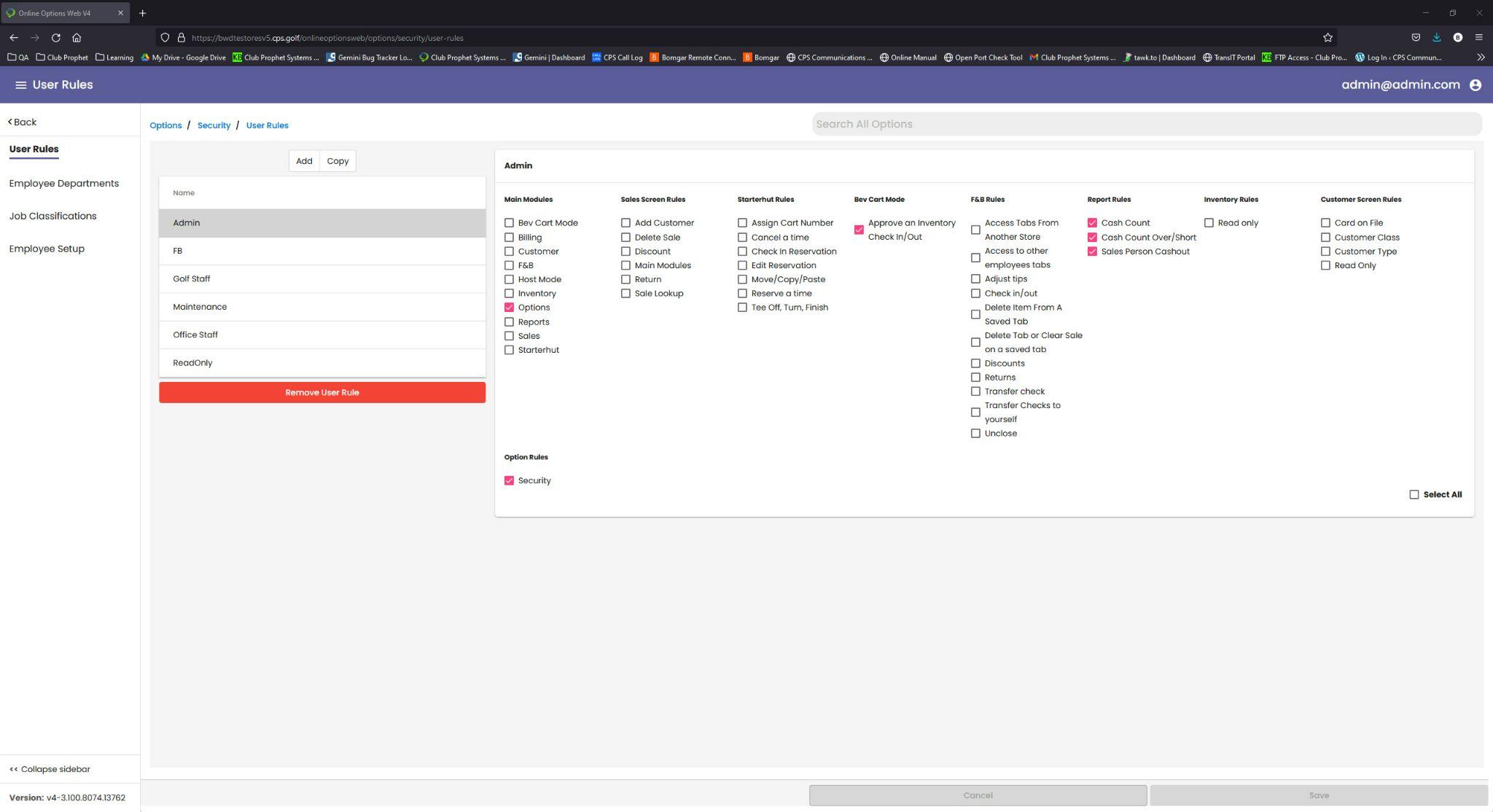The image size is (1493, 812).
Task: Open Gemini Bug Tracker bookmark
Action: click(x=370, y=58)
